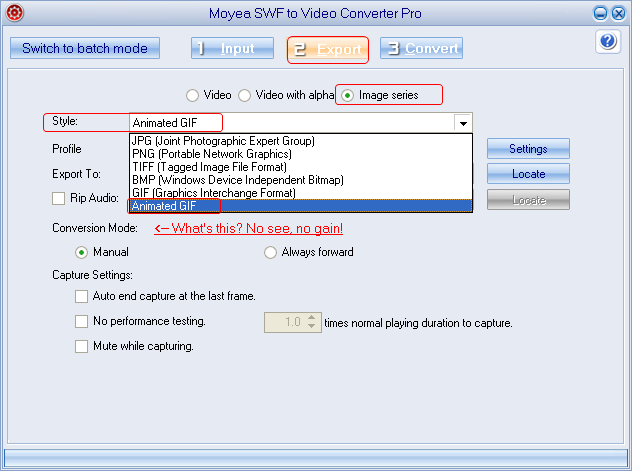The image size is (632, 471).
Task: Click the Style combo box field
Action: [x=301, y=122]
